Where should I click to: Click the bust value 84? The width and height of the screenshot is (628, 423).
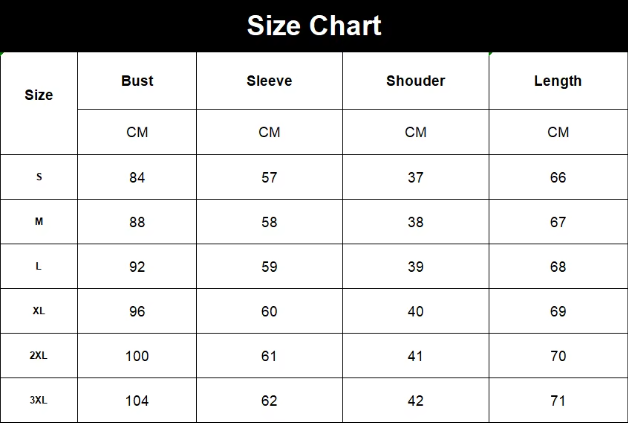137,178
